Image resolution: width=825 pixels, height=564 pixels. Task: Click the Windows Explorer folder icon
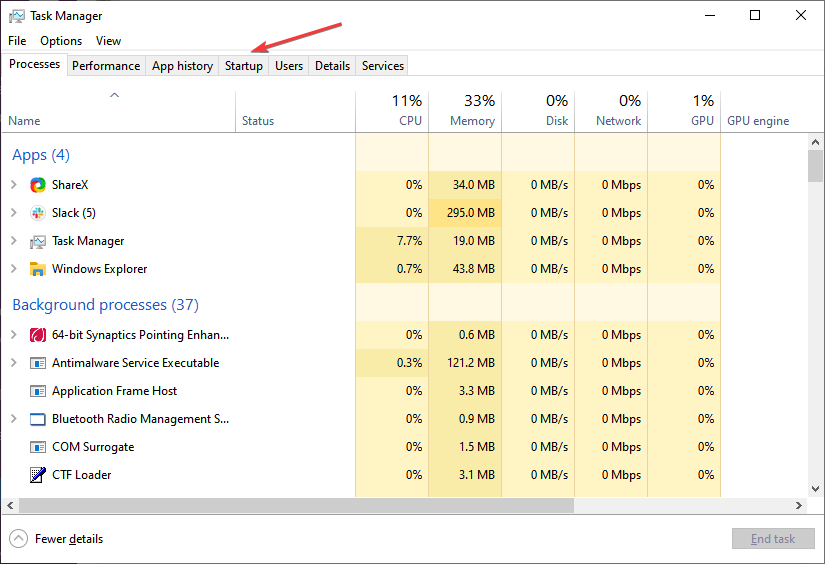[x=38, y=269]
